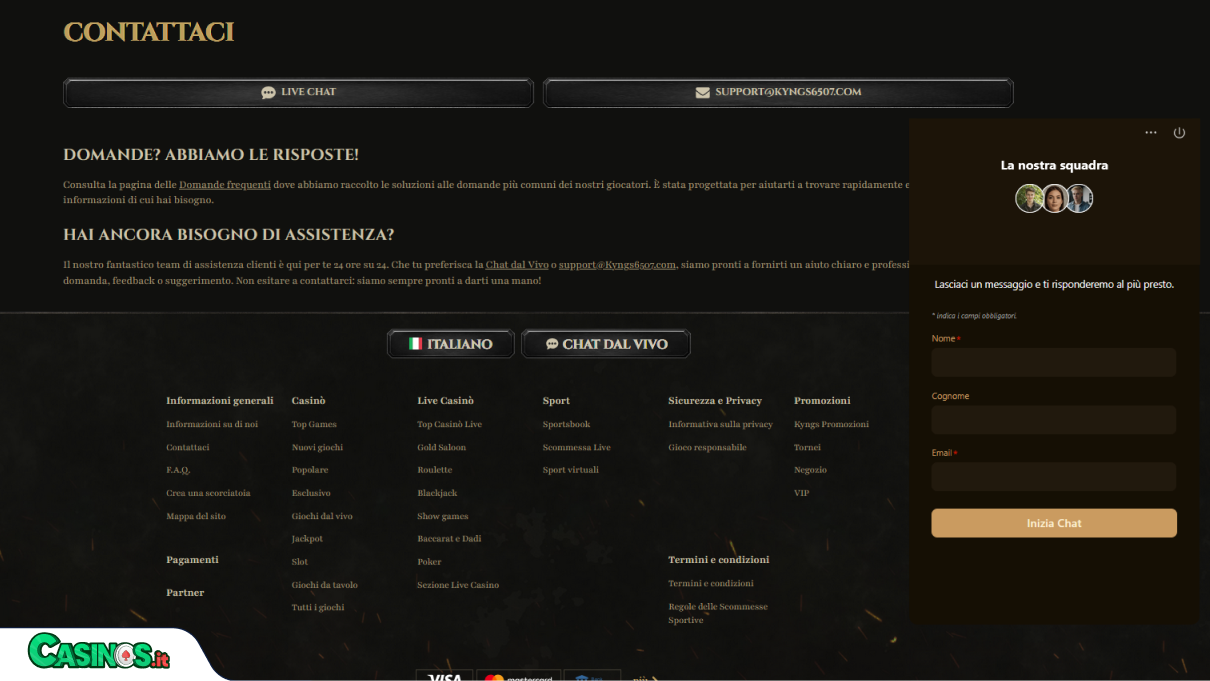
Task: Click the support@kyngs6507.com email button
Action: coord(778,92)
